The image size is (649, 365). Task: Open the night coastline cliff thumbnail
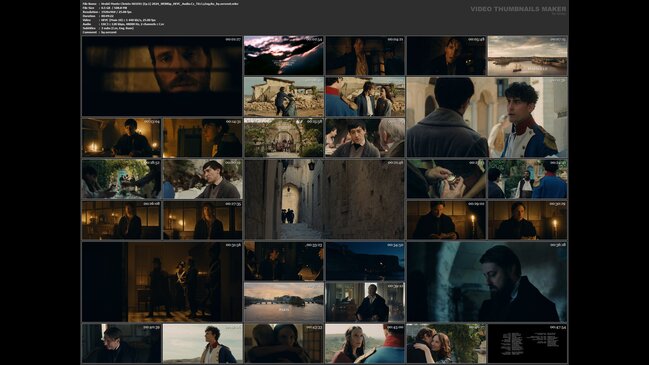[365, 261]
